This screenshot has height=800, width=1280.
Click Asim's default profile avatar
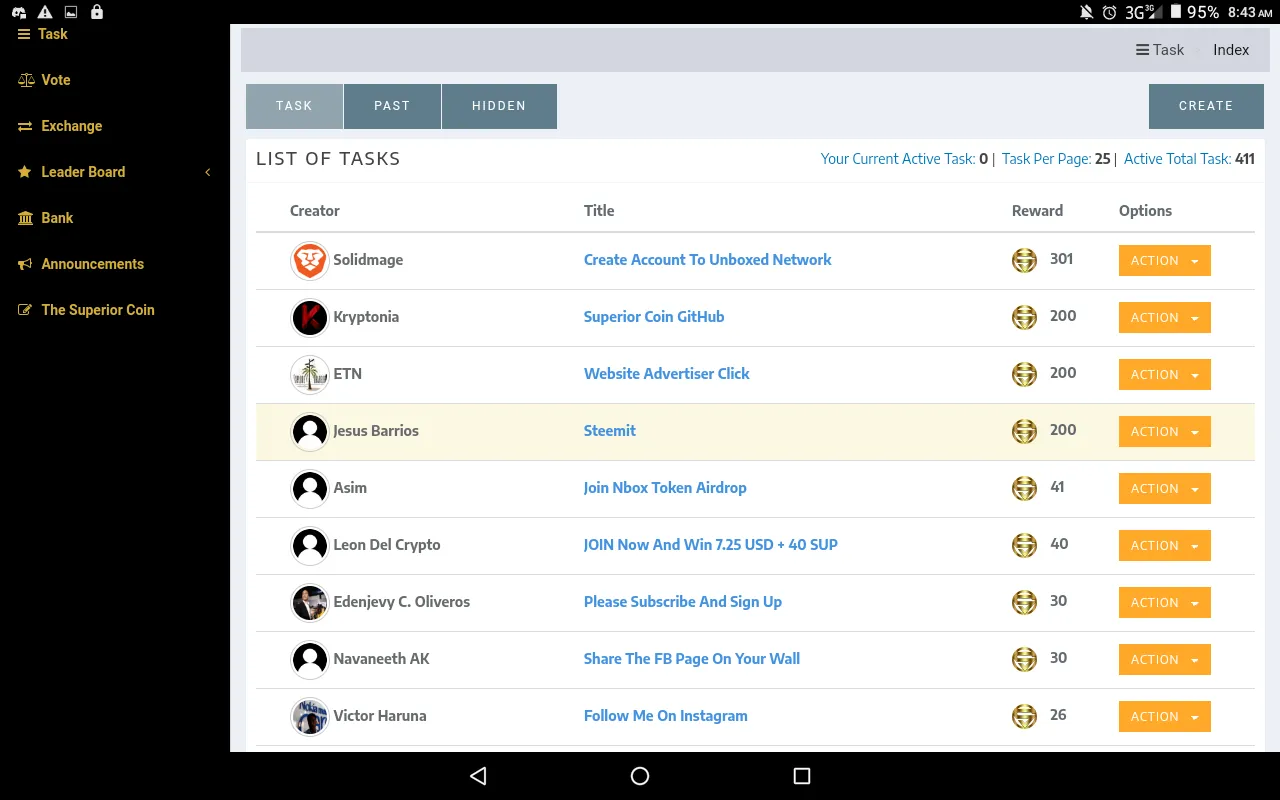coord(310,489)
